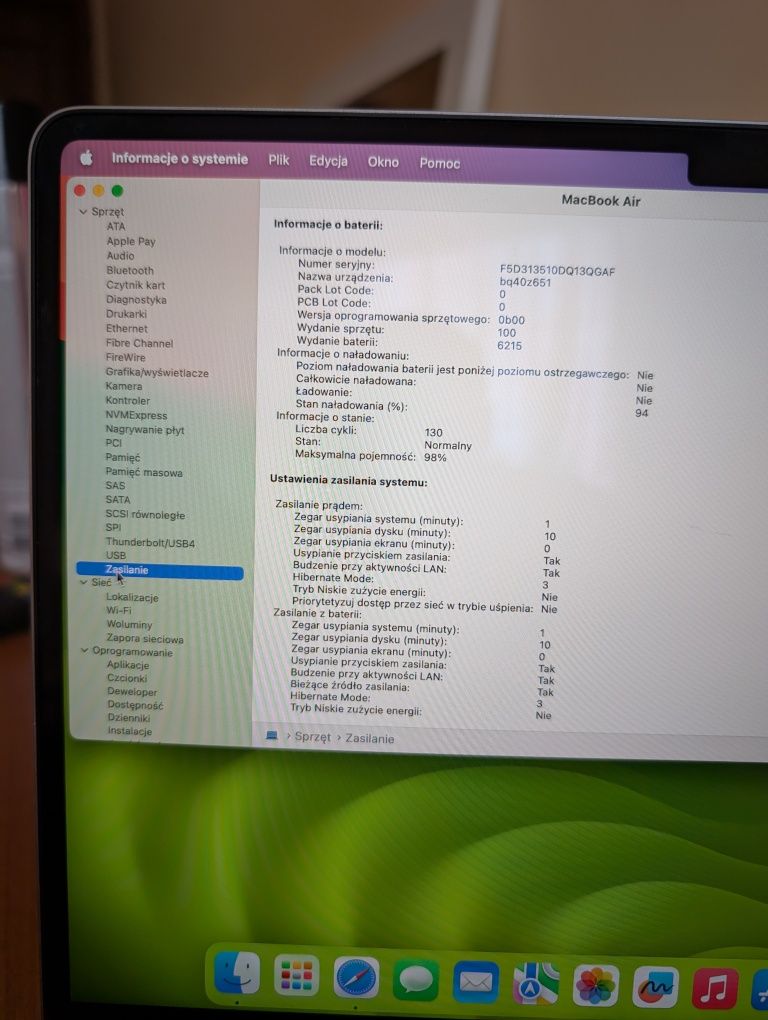Select Instalacje under Oprogramowanie

[129, 731]
